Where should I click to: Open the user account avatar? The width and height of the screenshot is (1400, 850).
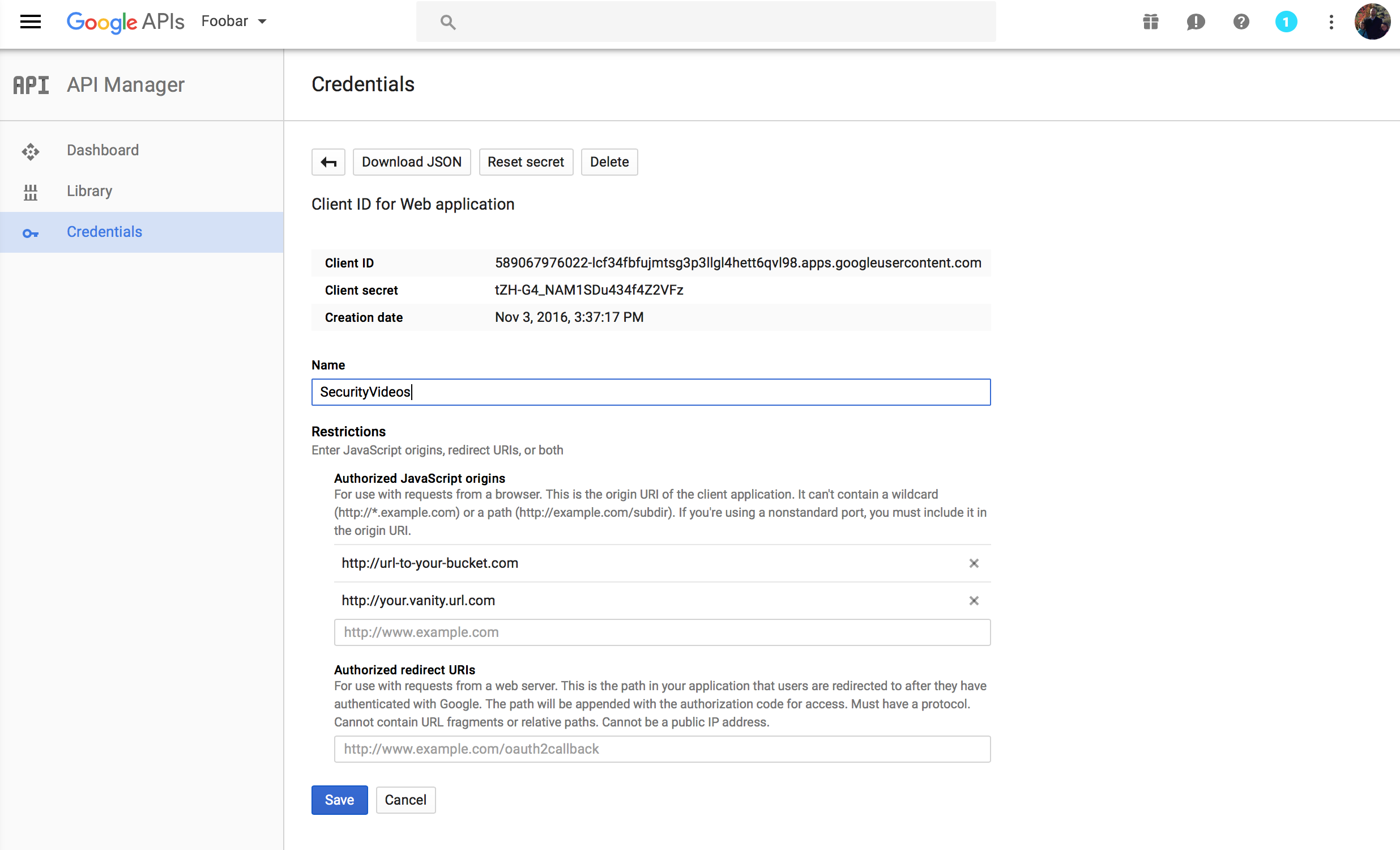pos(1372,22)
